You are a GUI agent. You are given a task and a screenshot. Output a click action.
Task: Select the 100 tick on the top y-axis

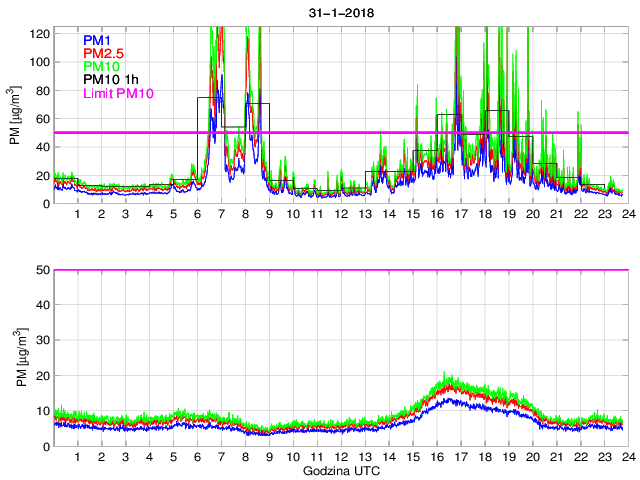(x=38, y=62)
